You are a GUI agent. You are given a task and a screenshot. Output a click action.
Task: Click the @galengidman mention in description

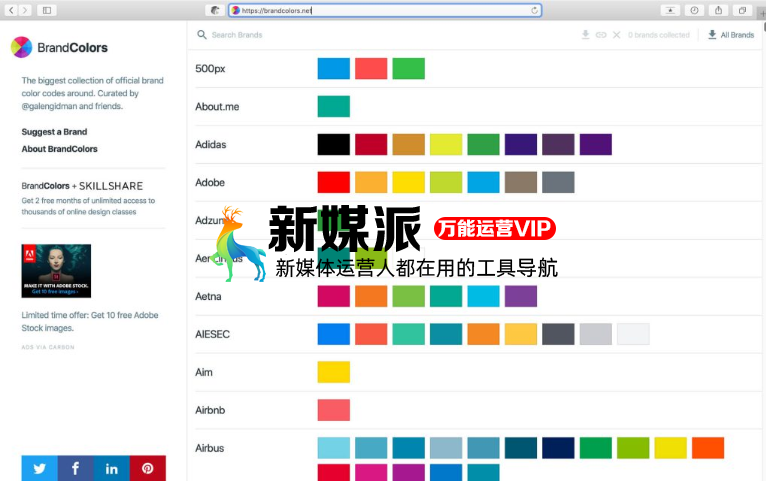click(49, 106)
